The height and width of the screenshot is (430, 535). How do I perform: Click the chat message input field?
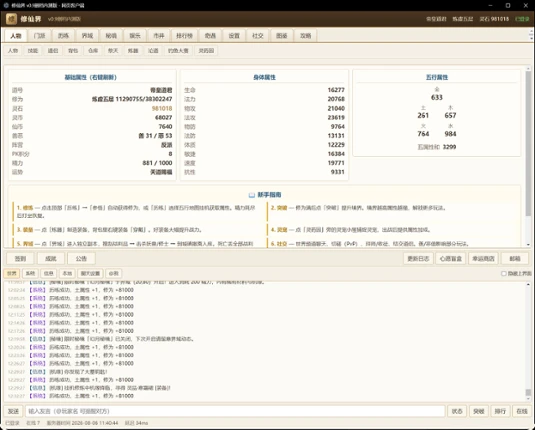click(x=235, y=411)
